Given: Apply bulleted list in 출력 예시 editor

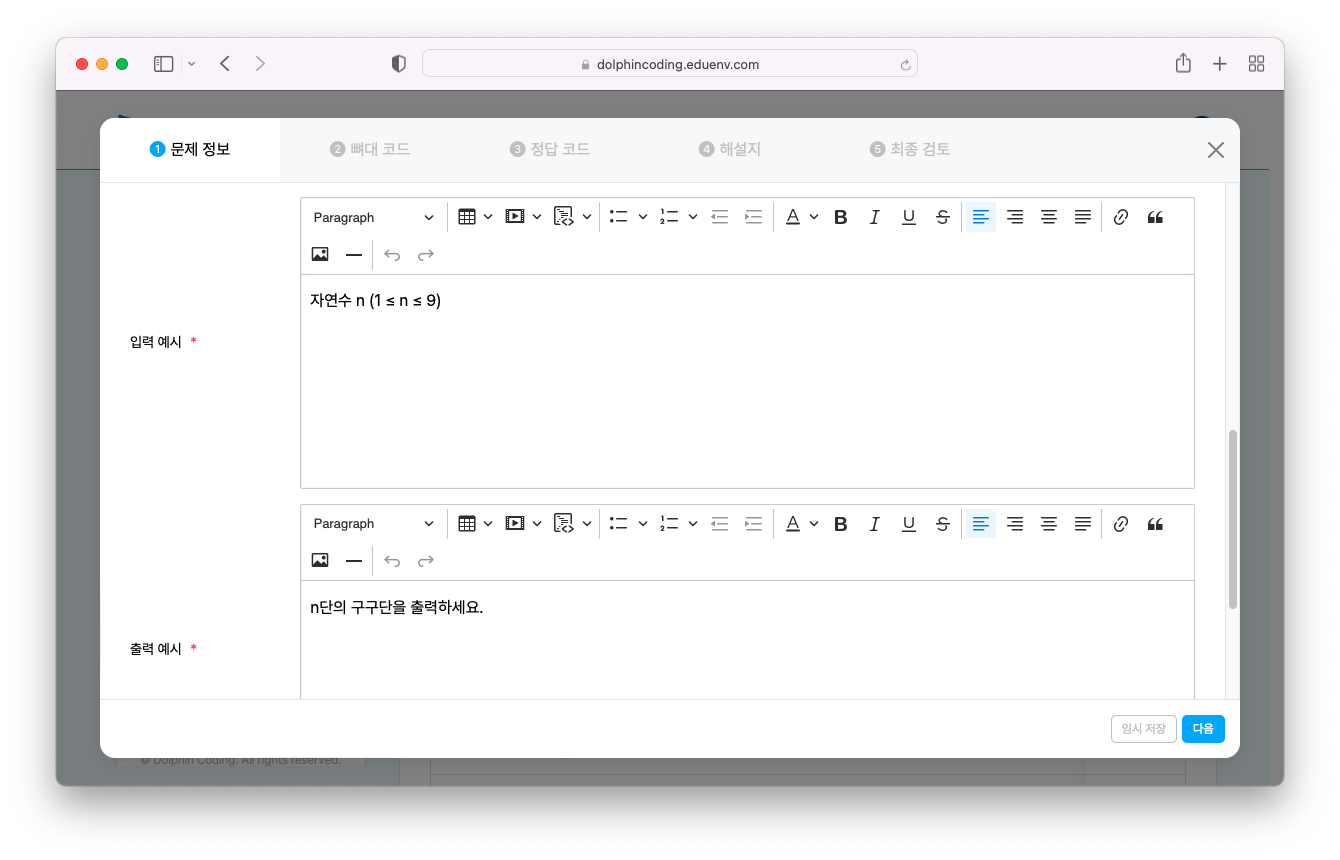Looking at the screenshot, I should (x=618, y=523).
